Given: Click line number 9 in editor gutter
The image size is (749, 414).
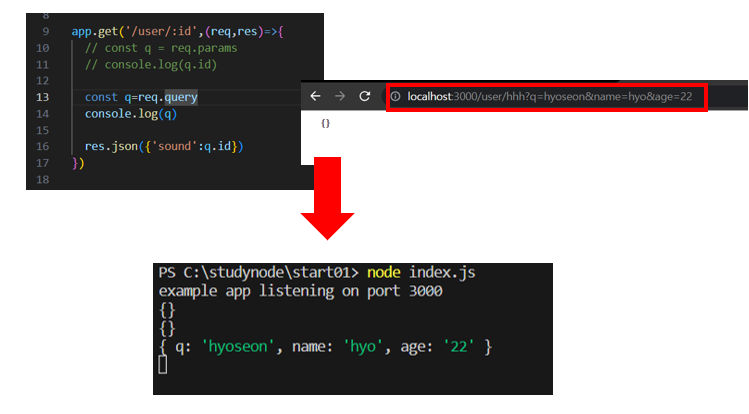Looking at the screenshot, I should (46, 32).
